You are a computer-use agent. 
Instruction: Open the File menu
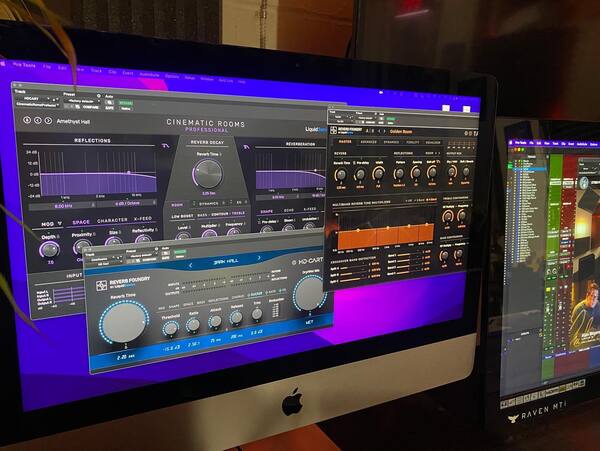point(47,67)
